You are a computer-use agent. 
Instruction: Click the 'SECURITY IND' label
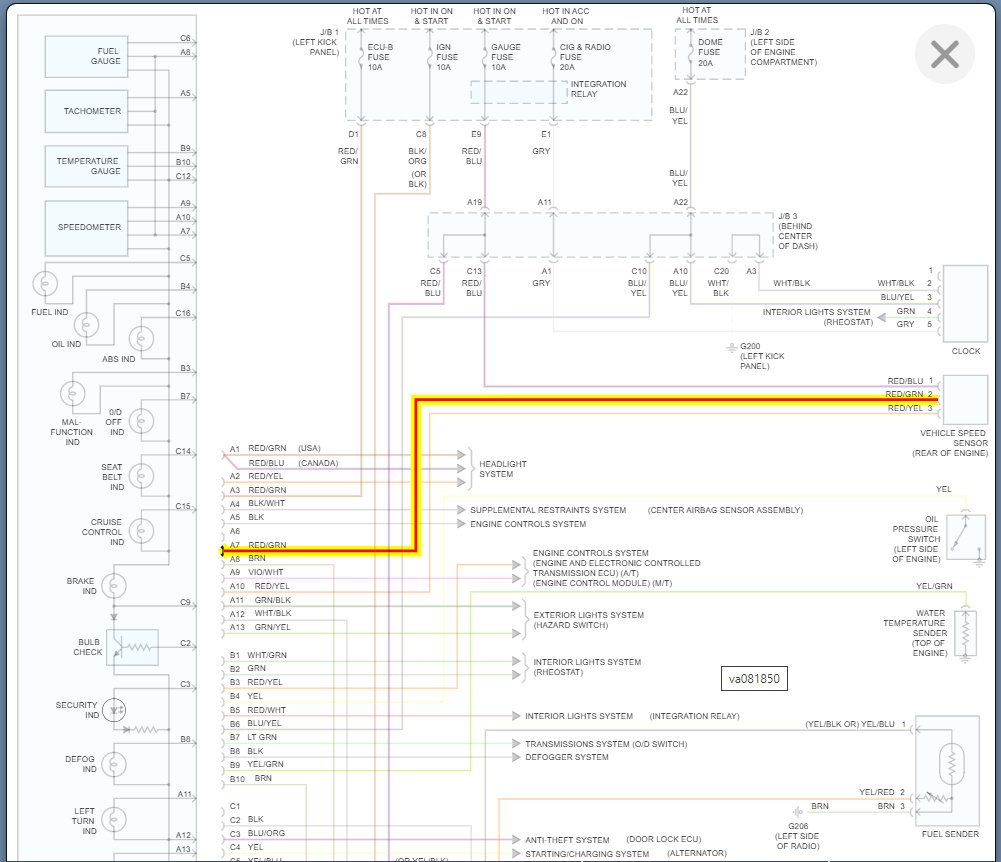(77, 710)
